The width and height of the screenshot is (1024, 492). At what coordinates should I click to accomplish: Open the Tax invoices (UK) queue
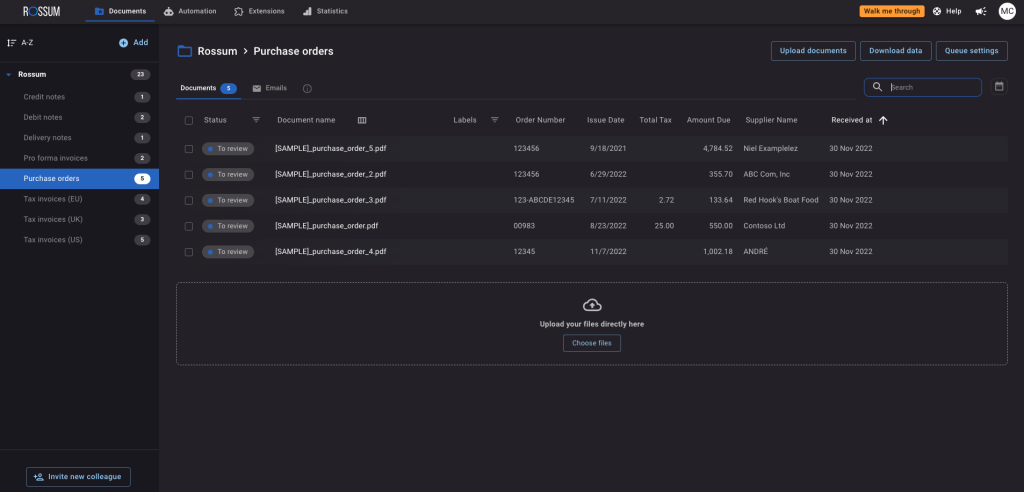pos(79,219)
